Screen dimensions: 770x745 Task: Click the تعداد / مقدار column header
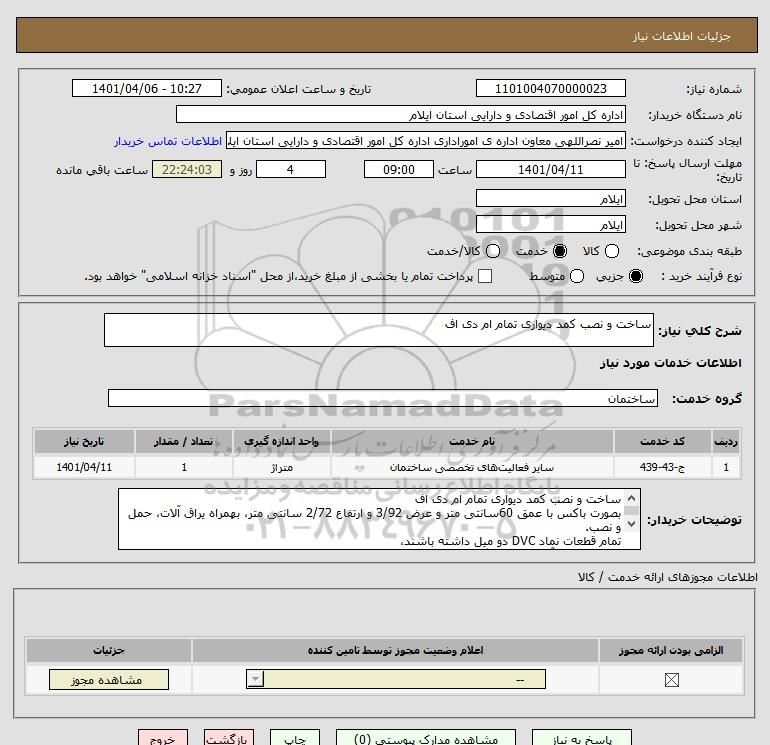(184, 441)
